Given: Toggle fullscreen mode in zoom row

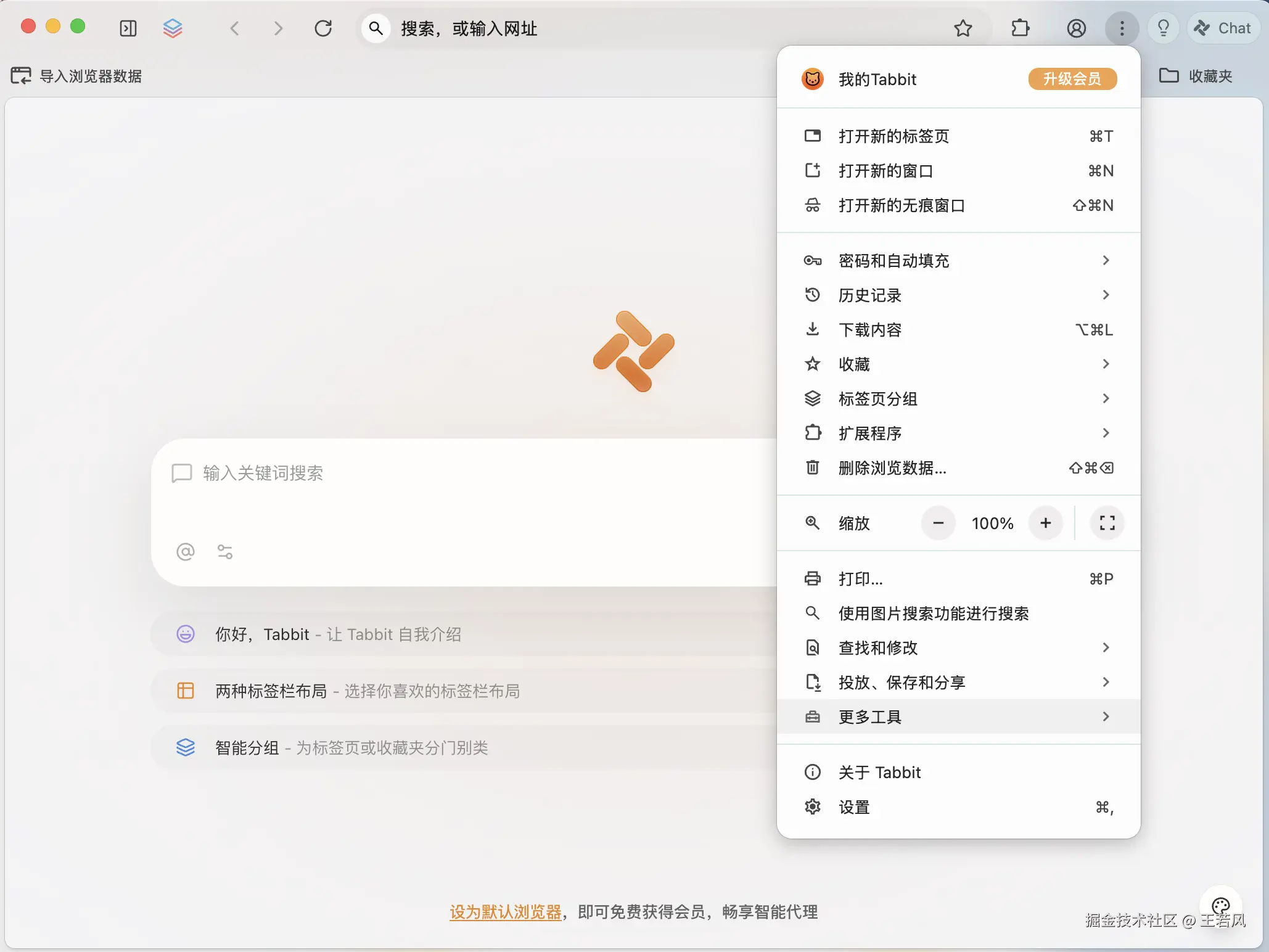Looking at the screenshot, I should point(1107,523).
